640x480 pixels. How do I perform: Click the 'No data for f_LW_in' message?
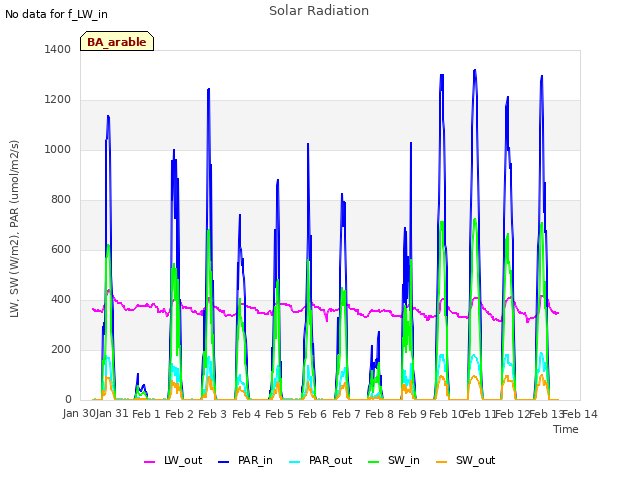point(56,14)
